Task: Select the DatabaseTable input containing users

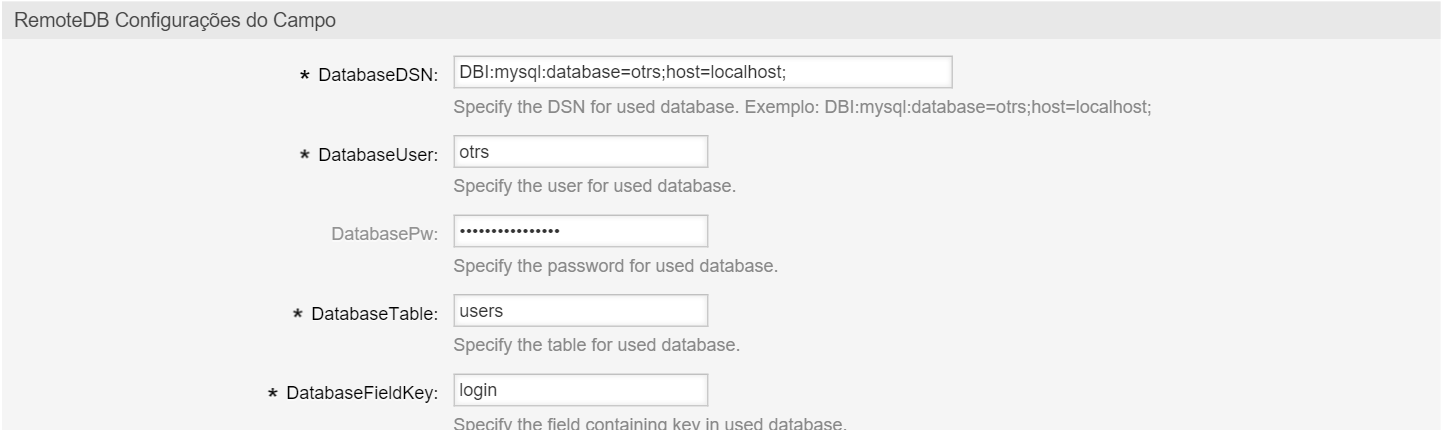Action: (580, 311)
